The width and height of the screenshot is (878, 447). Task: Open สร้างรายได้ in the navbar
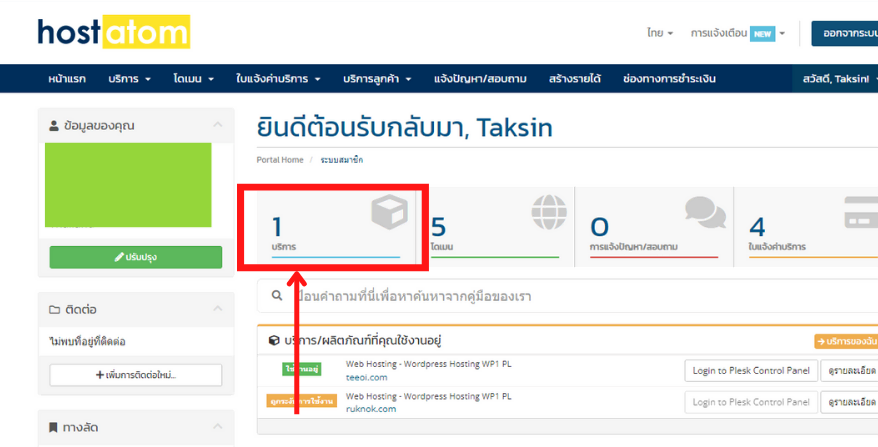(575, 79)
